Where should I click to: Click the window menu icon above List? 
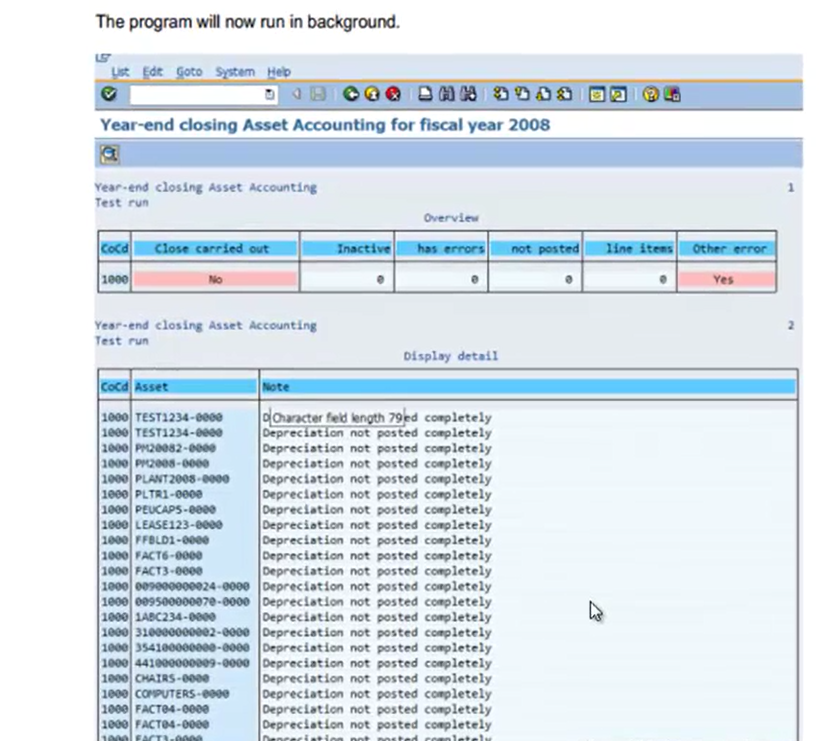(103, 58)
